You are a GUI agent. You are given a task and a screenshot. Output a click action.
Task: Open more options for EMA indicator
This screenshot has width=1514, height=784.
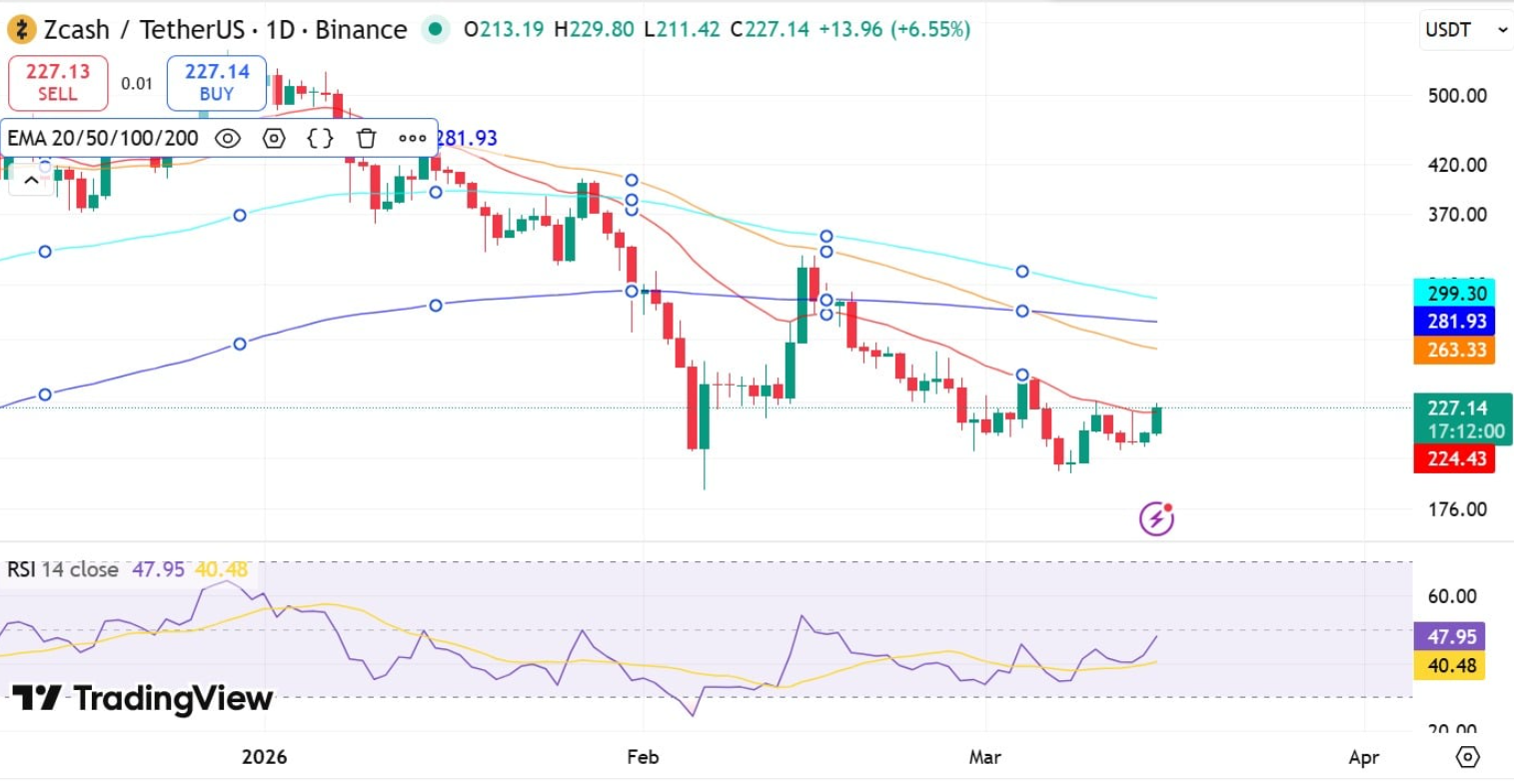pyautogui.click(x=412, y=138)
